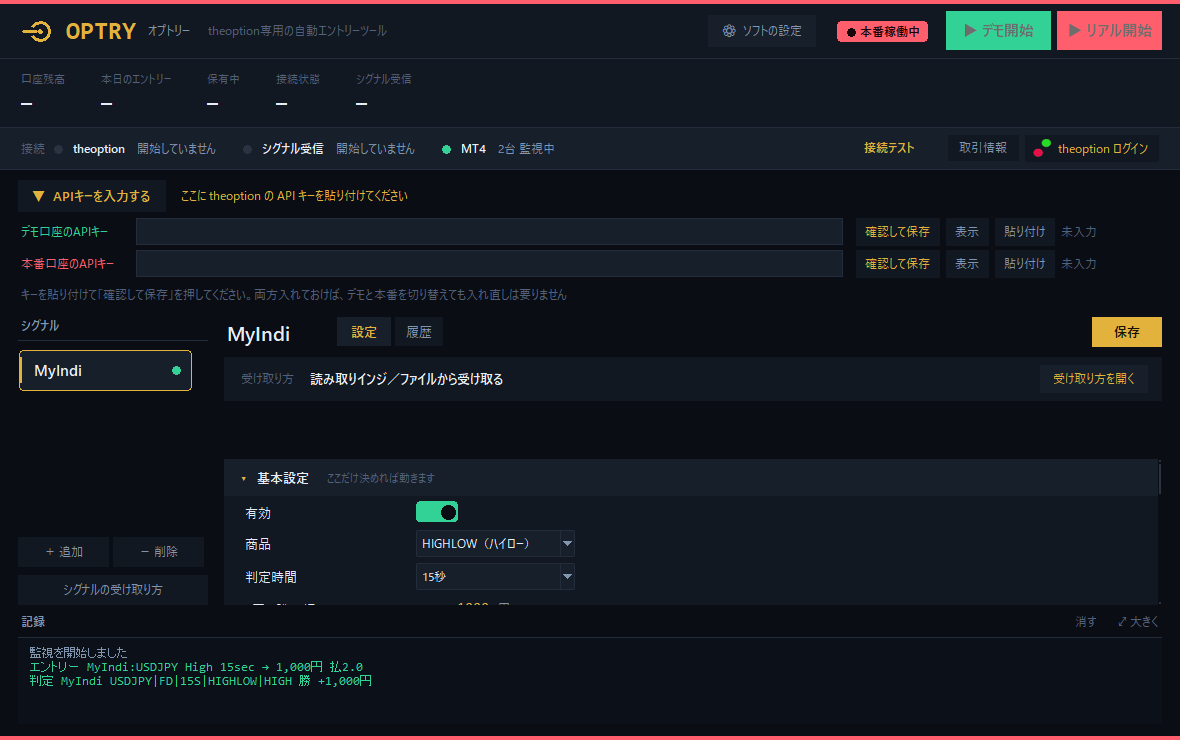The height and width of the screenshot is (740, 1180).
Task: Click the 読み取りインジ／ファイルから受け取る text
Action: coord(406,379)
